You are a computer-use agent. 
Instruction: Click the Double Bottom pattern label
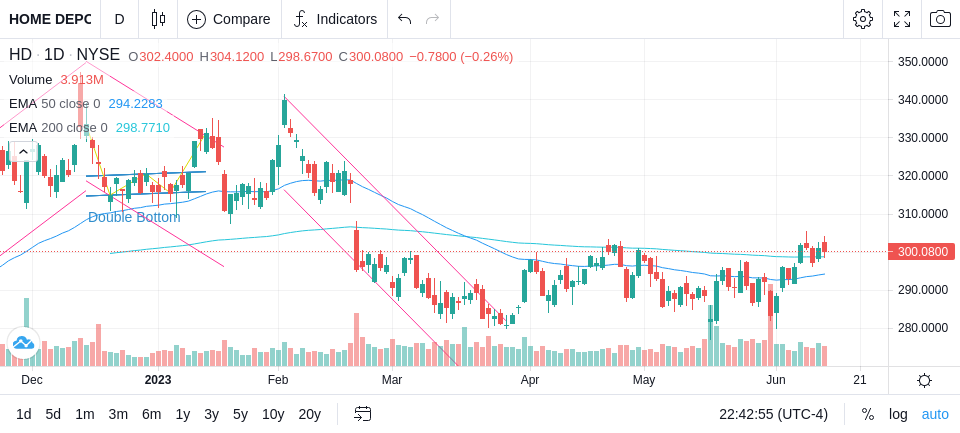134,217
